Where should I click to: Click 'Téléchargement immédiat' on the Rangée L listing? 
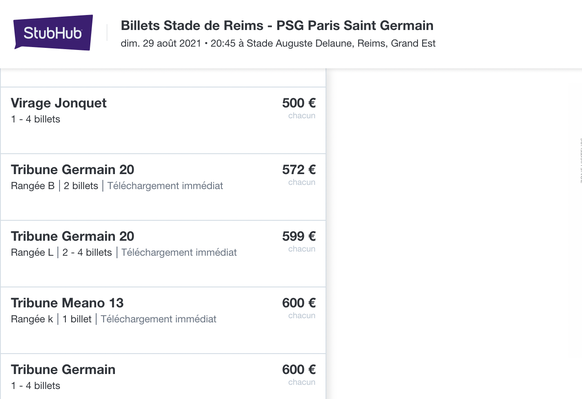click(179, 252)
